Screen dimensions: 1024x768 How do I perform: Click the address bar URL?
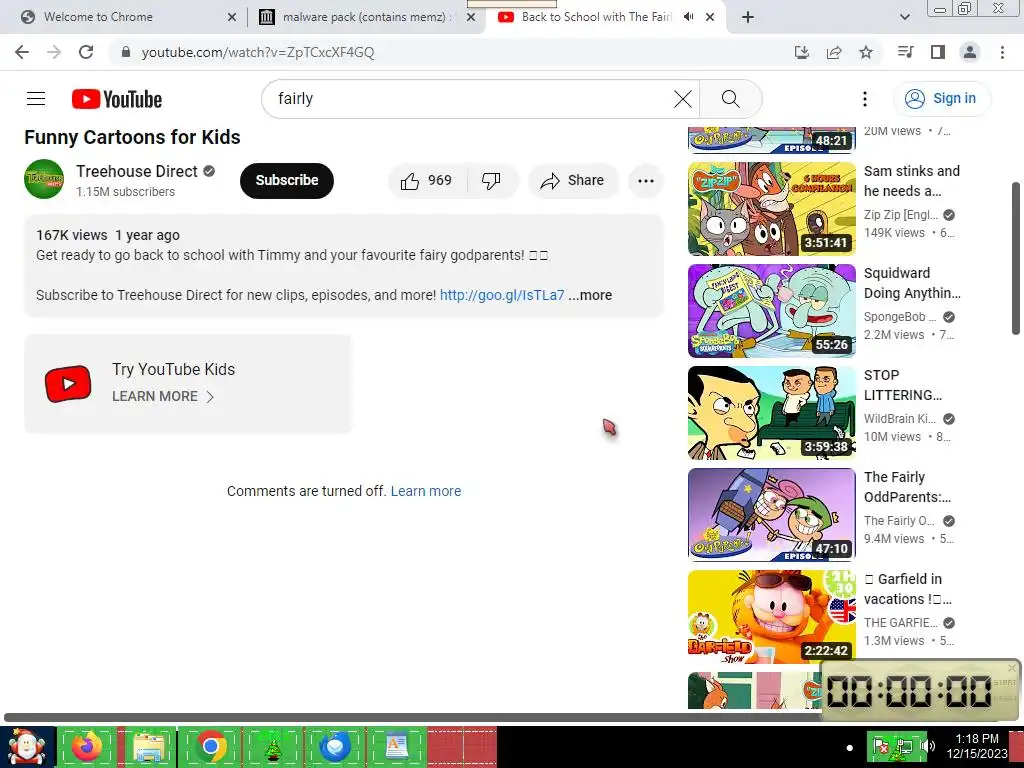pyautogui.click(x=258, y=52)
